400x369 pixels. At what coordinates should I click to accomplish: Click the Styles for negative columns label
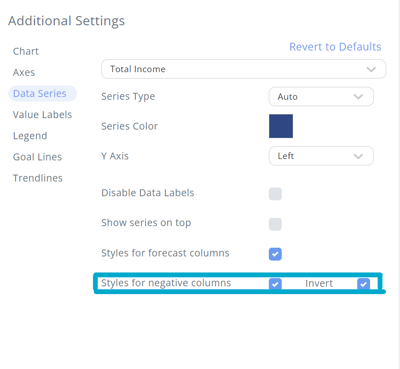166,283
